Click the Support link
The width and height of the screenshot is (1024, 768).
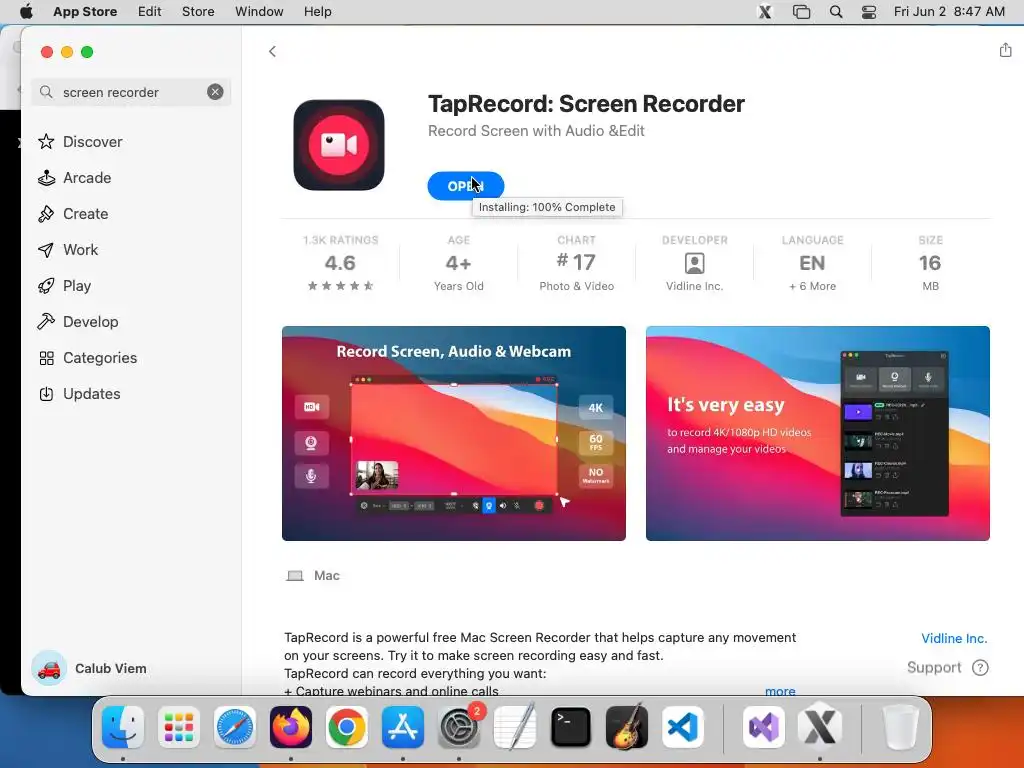934,667
